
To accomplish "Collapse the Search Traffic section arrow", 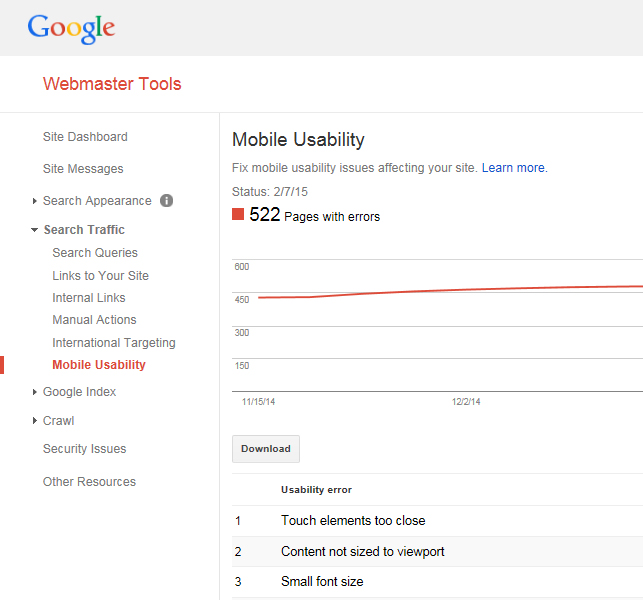I will point(34,230).
